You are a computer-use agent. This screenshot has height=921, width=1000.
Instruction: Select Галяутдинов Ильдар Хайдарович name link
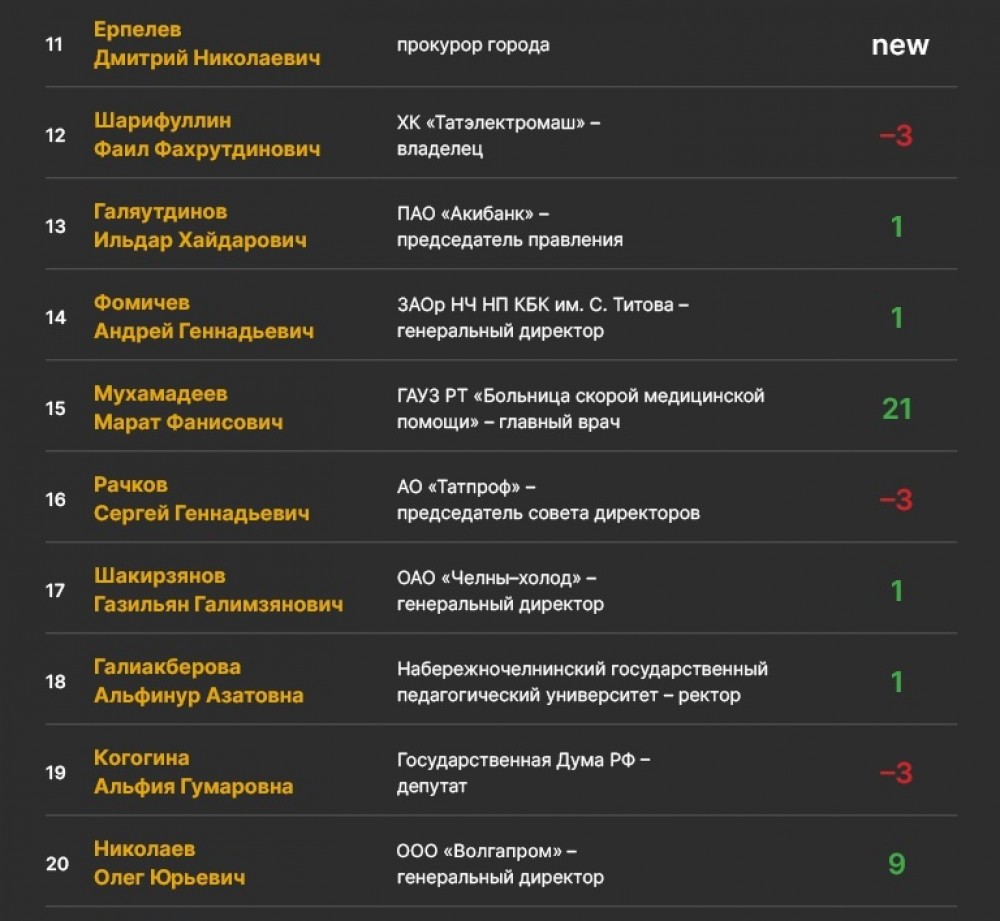click(200, 226)
